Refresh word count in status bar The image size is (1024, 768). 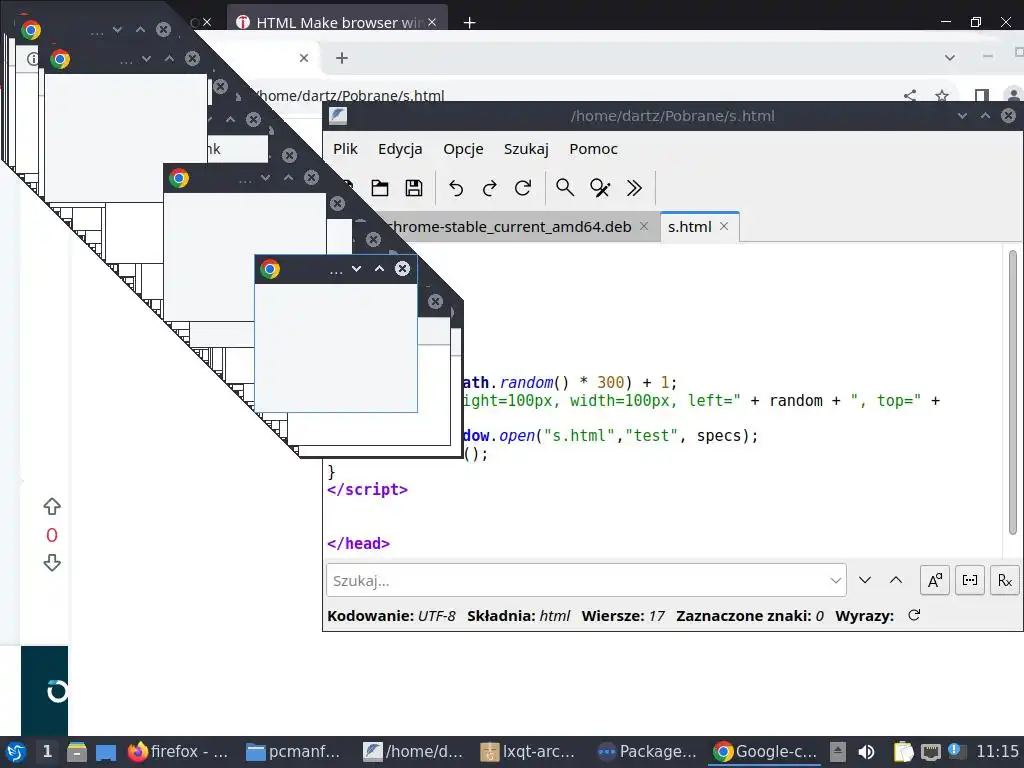[x=914, y=615]
